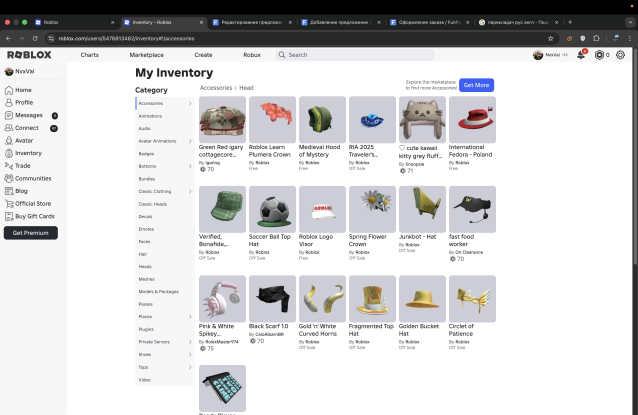
Task: Open Avatar editor from sidebar
Action: 25,141
